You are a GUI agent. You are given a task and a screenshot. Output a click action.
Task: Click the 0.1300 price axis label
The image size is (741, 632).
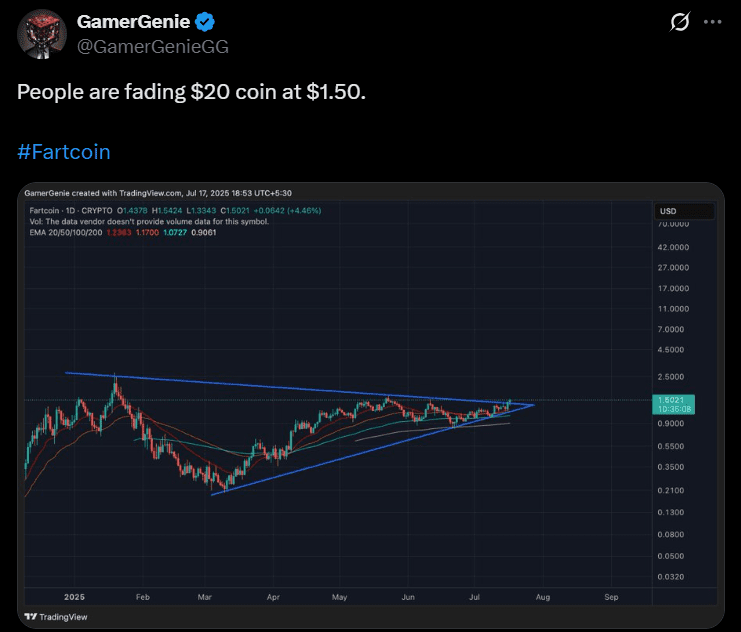pos(671,512)
